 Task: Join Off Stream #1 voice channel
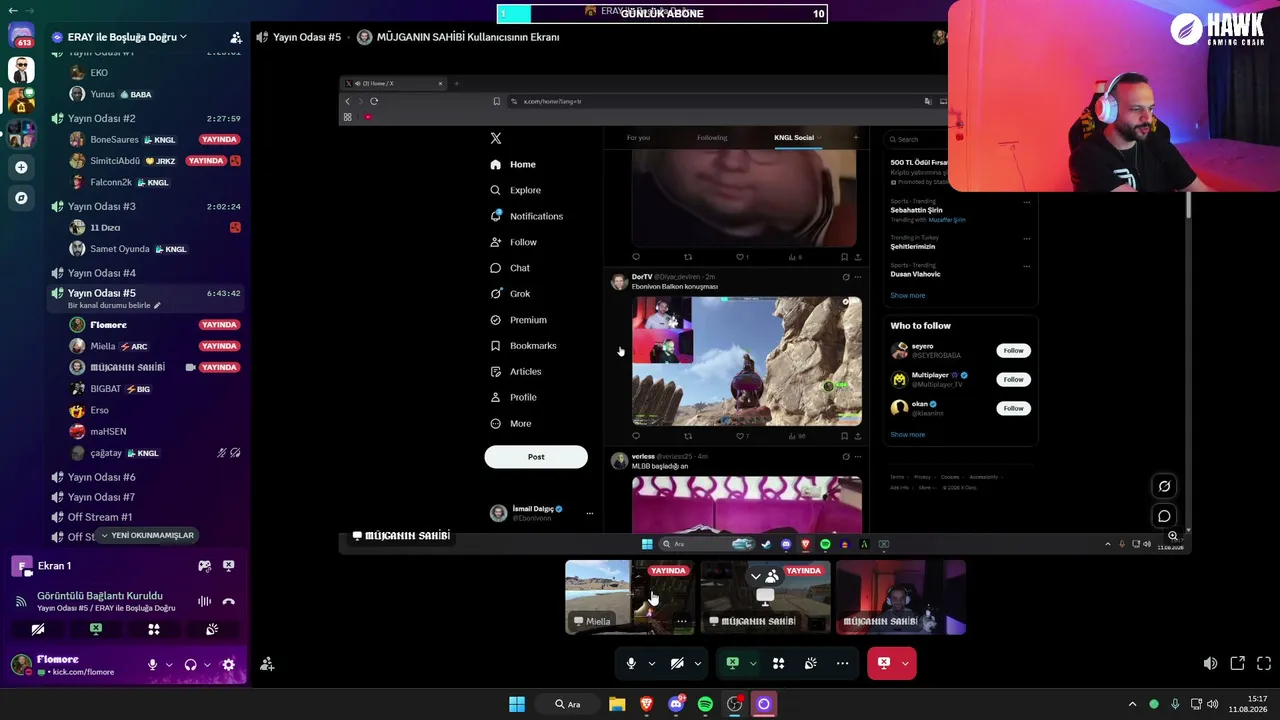pyautogui.click(x=146, y=517)
